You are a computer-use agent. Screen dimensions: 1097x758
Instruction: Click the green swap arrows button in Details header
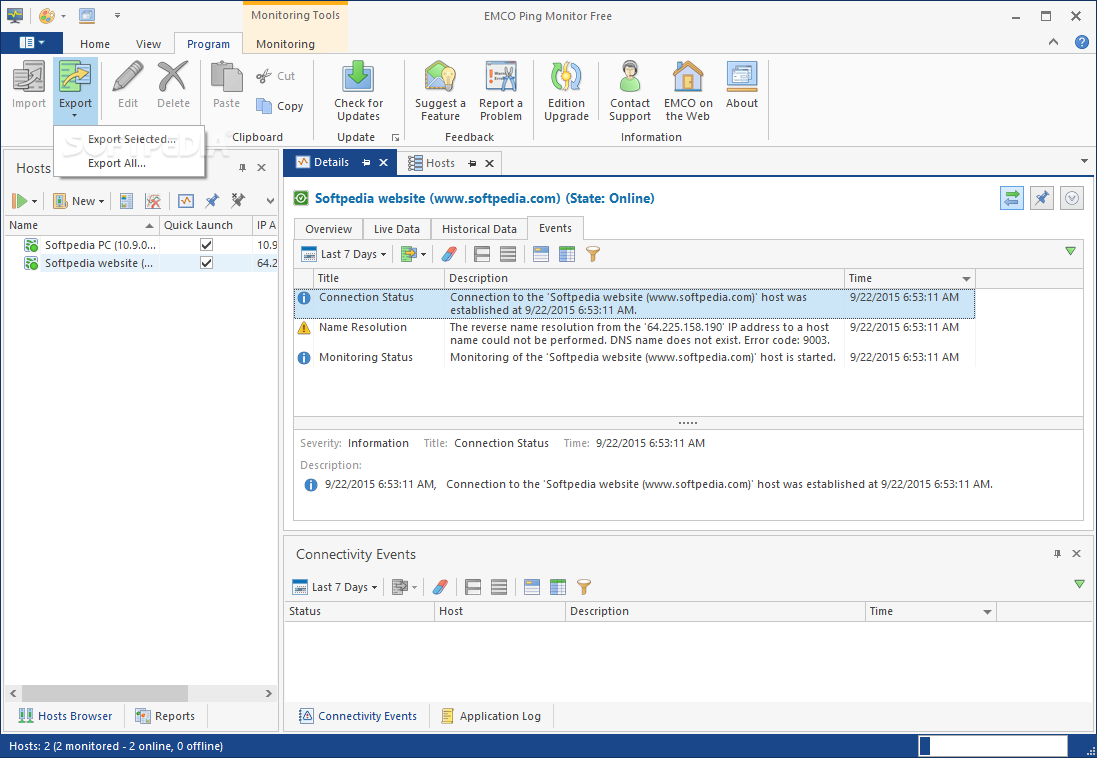[1012, 198]
